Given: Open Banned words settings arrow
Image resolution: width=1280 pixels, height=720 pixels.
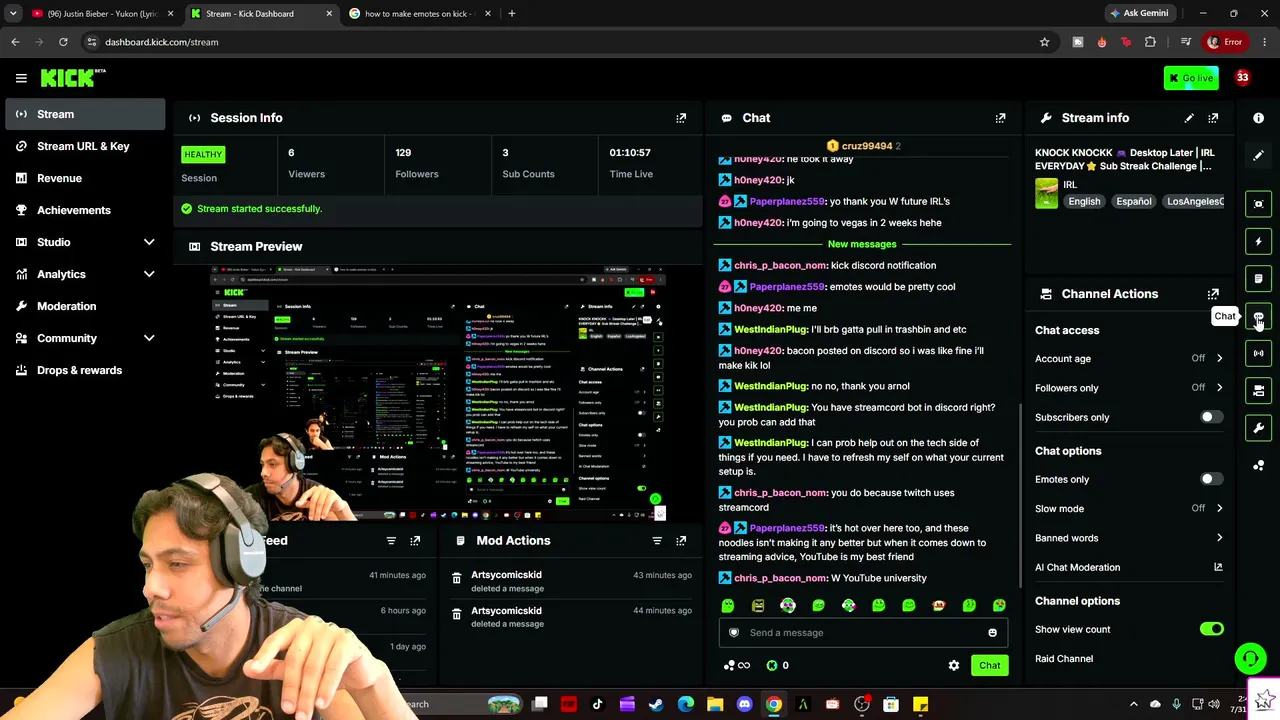Looking at the screenshot, I should 1219,538.
